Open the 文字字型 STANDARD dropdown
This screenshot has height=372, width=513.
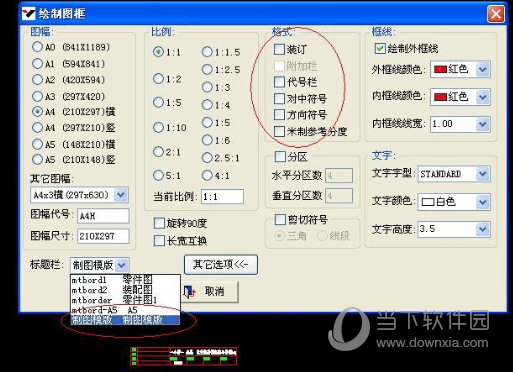pos(483,174)
